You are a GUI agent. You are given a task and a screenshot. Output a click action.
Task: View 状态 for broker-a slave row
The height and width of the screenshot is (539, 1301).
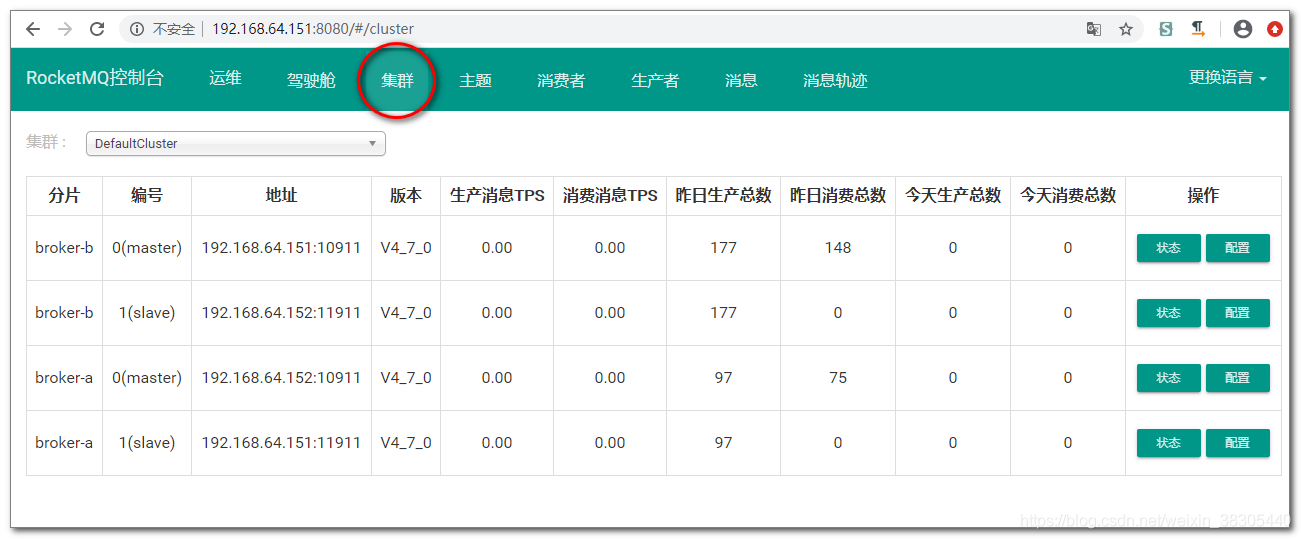1169,443
